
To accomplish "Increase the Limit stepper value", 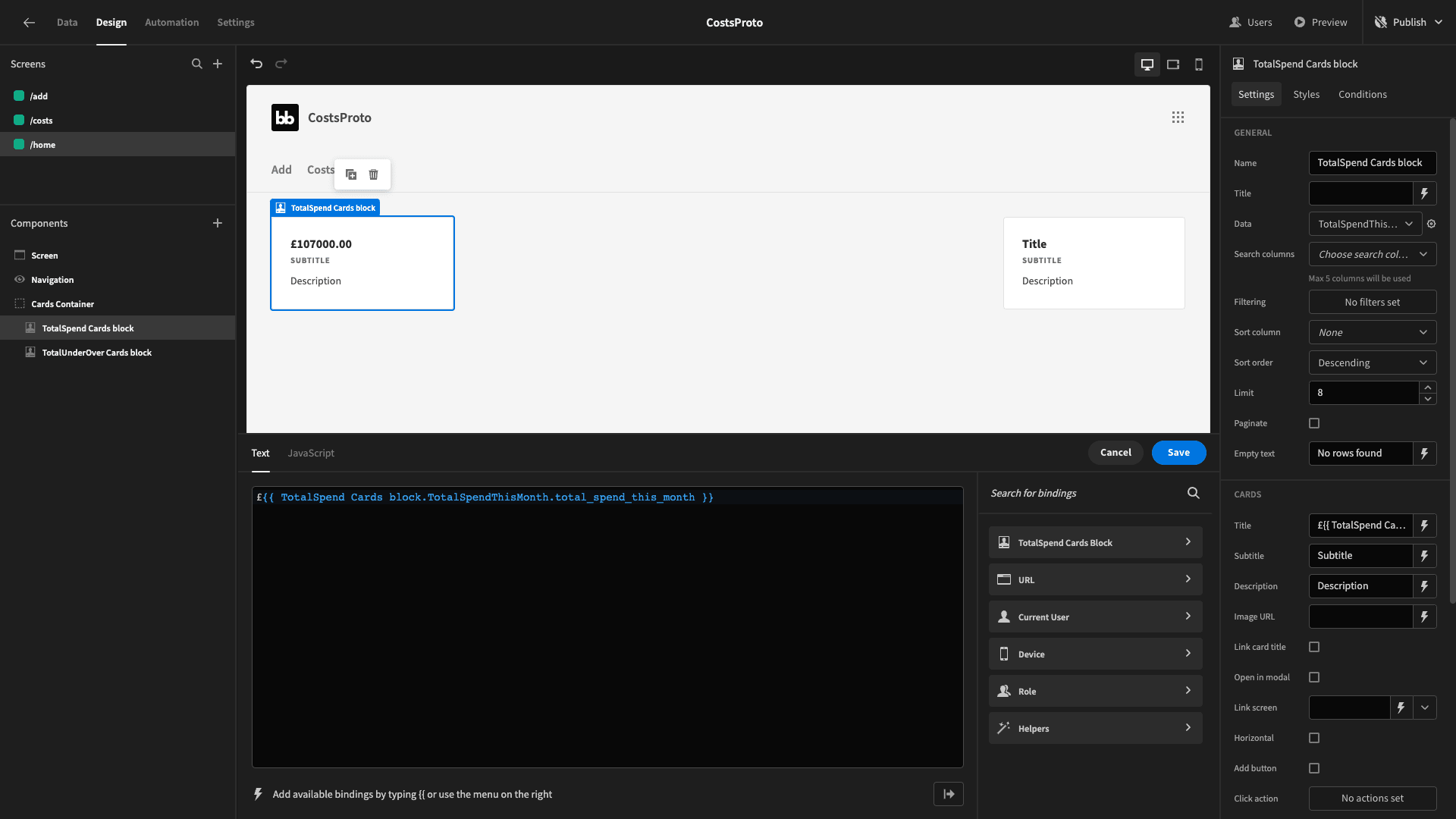I will coord(1428,388).
